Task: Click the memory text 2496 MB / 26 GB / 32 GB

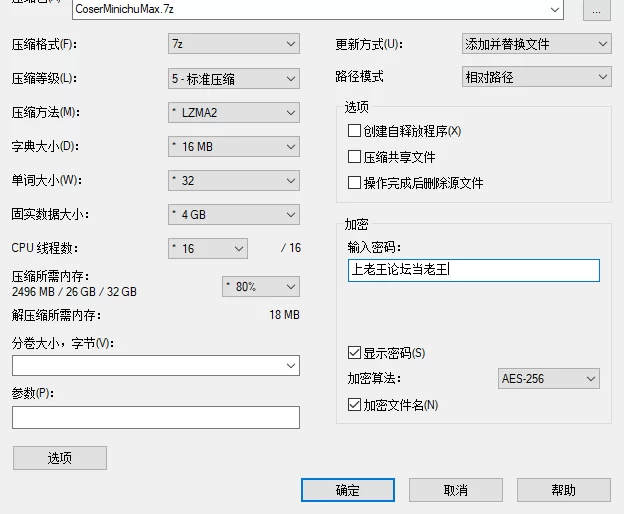Action: pos(74,292)
